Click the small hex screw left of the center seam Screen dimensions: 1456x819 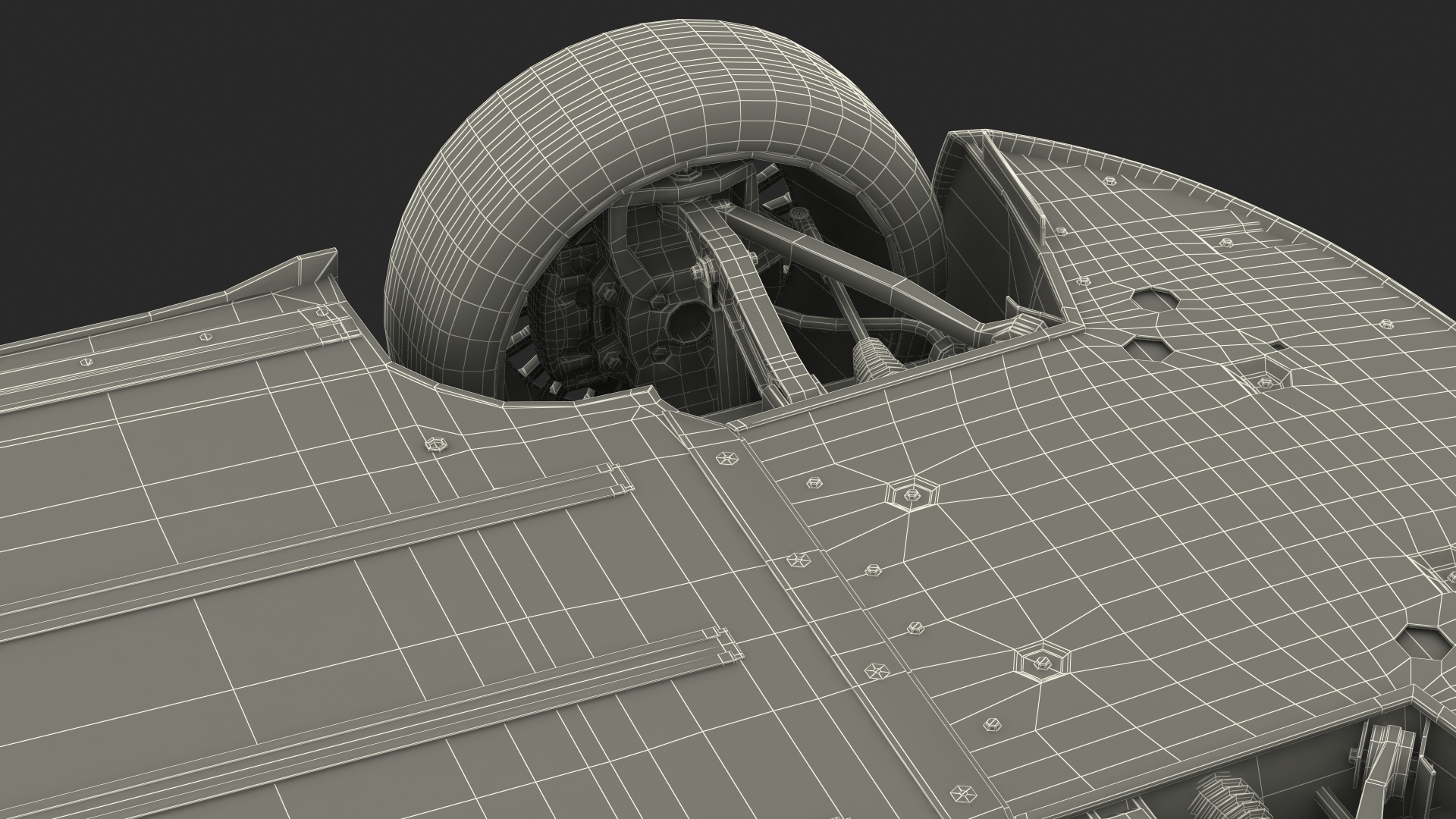(435, 445)
